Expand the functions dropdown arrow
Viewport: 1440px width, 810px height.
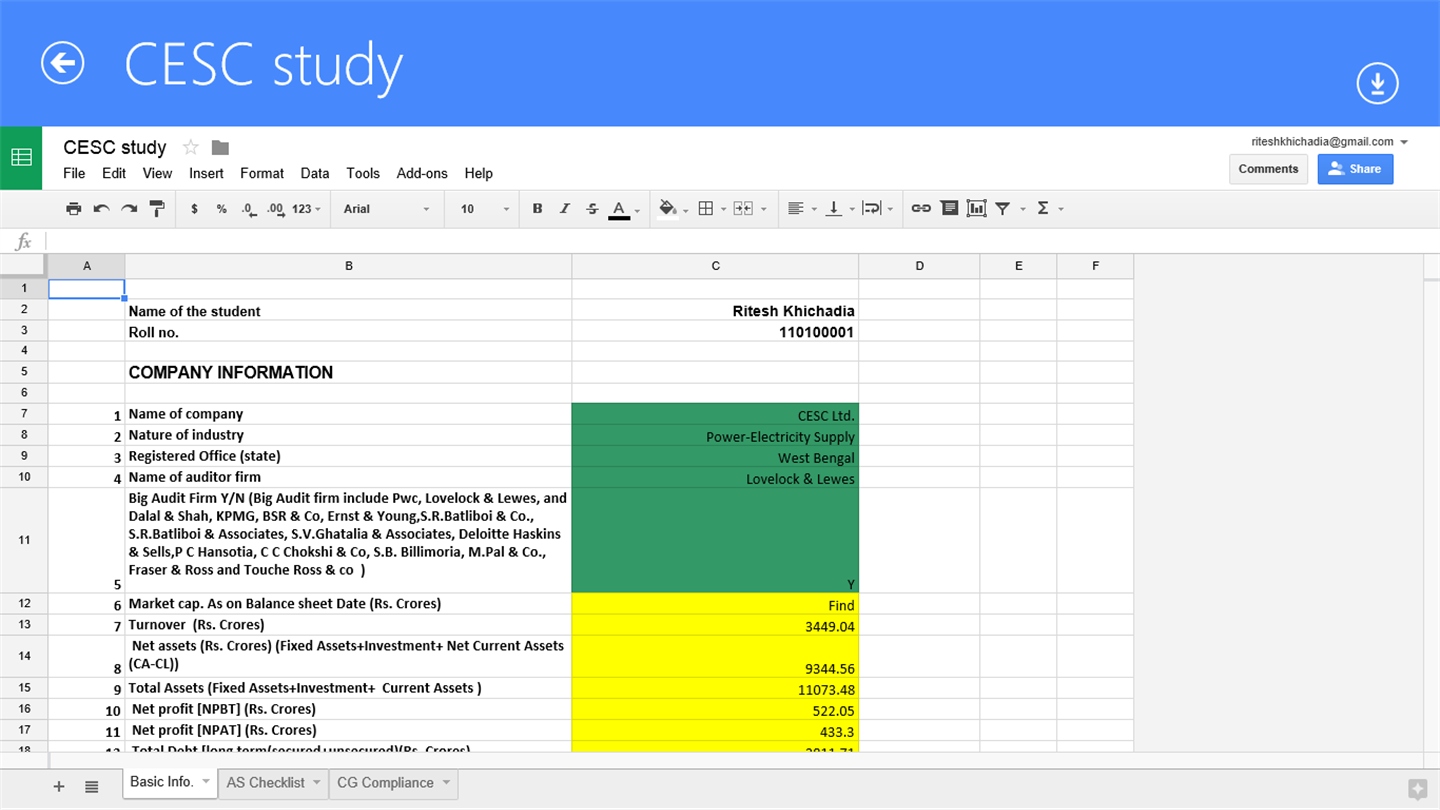1061,209
